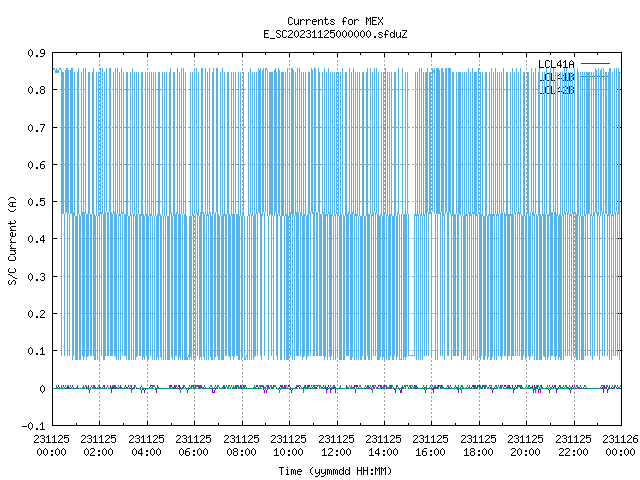Image resolution: width=640 pixels, height=480 pixels.
Task: Click the 0 y-axis tick label
Action: pos(42,389)
